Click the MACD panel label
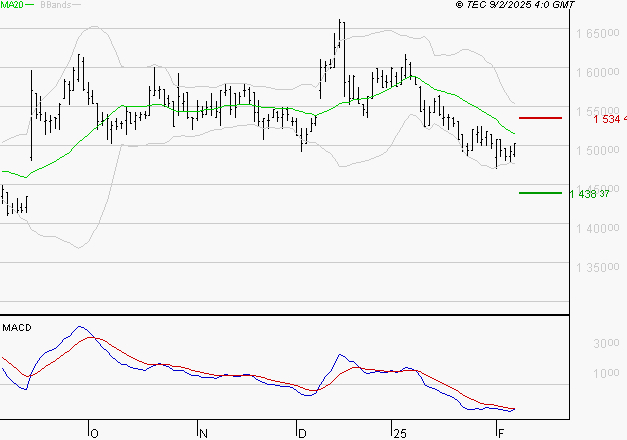 [x=18, y=327]
